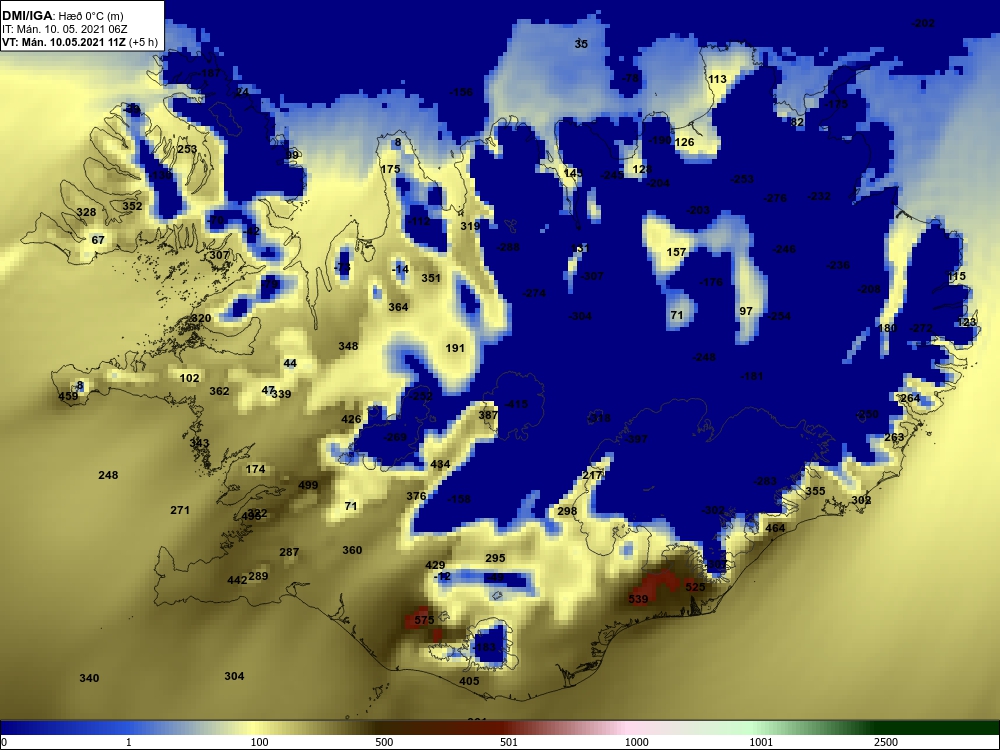Click the map value '44'
This screenshot has height=750, width=1000.
[290, 364]
